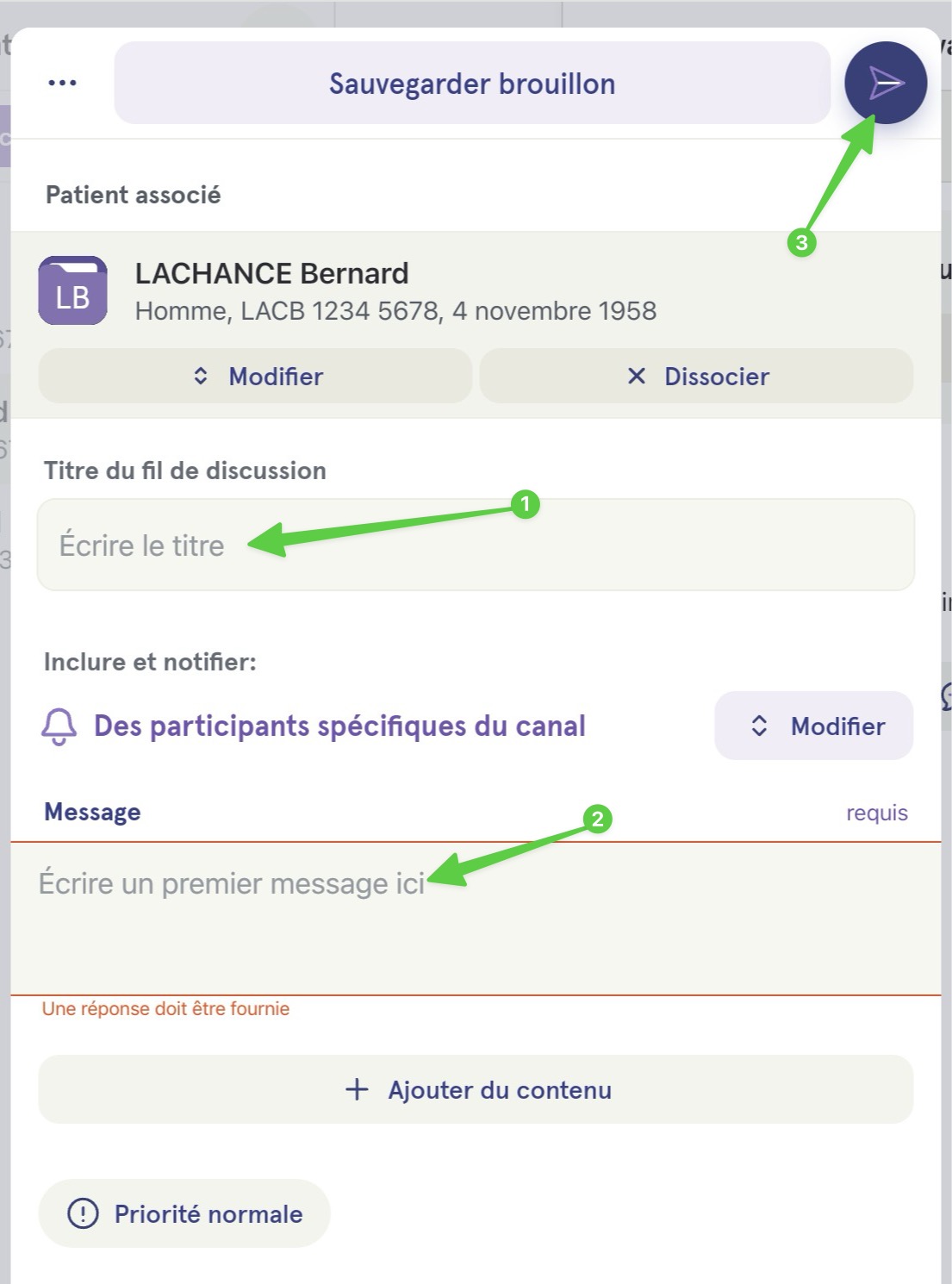Click the Écrire le titre field

pyautogui.click(x=476, y=545)
